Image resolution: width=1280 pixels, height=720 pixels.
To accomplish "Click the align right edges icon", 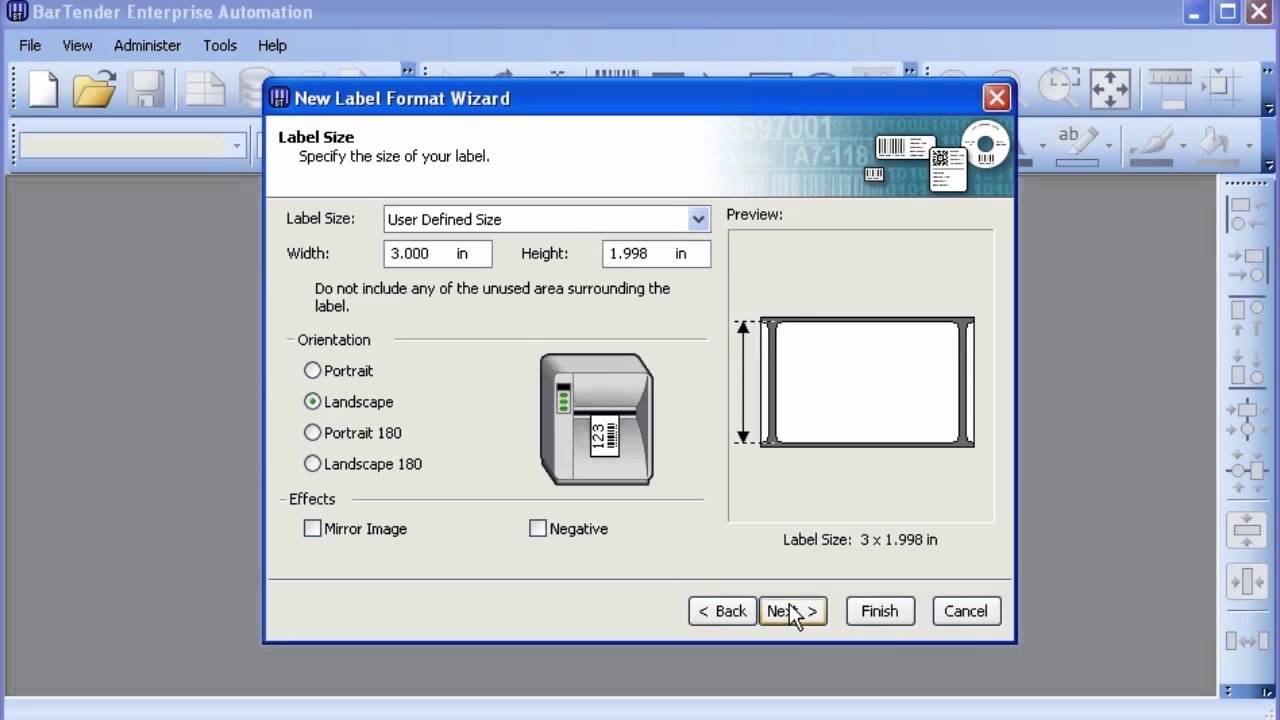I will 1247,266.
